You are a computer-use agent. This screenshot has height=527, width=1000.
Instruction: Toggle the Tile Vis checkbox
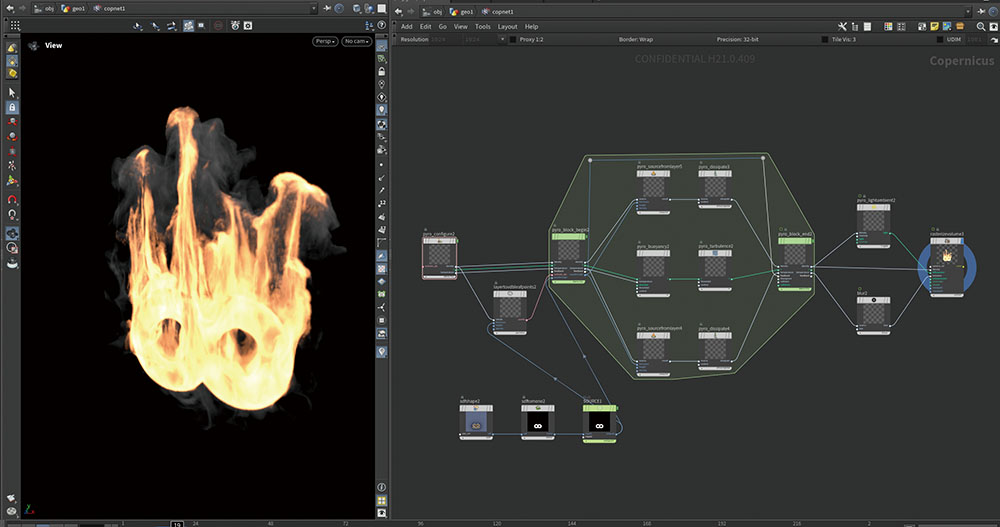825,39
